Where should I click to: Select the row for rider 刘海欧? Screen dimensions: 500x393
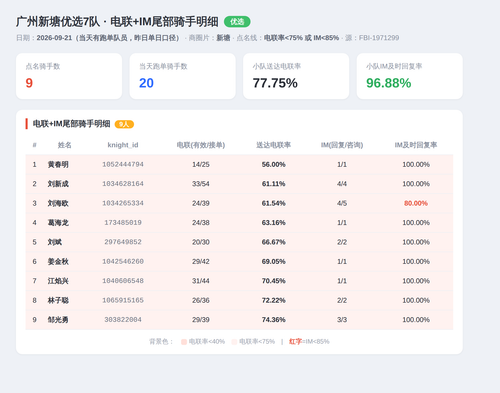(x=239, y=203)
